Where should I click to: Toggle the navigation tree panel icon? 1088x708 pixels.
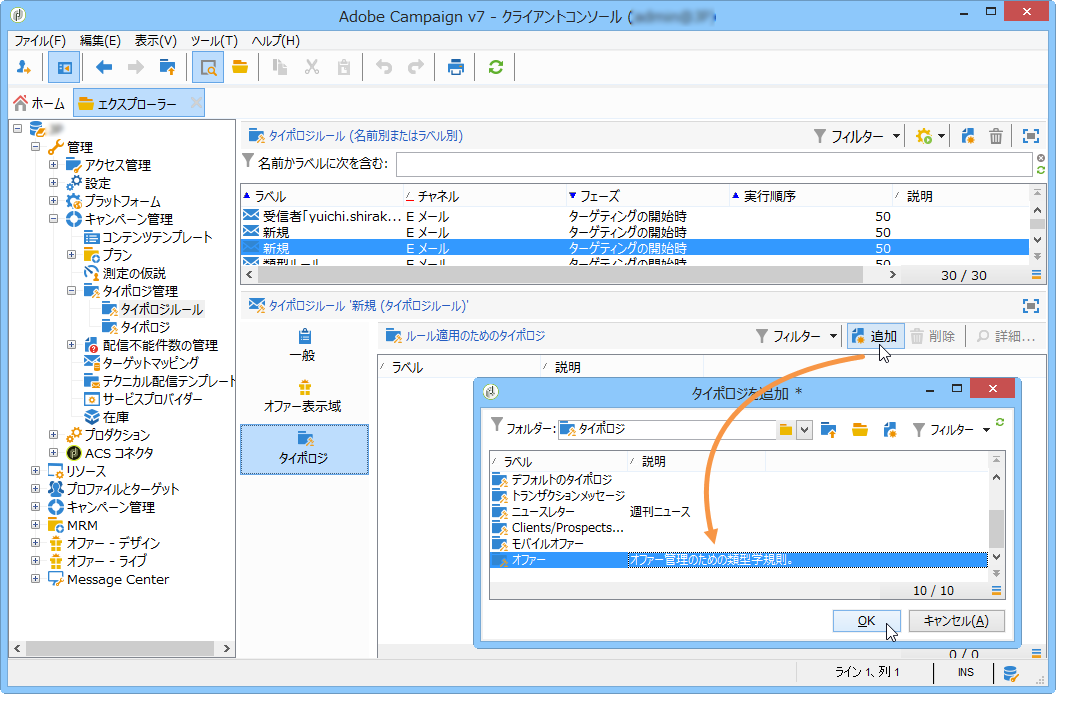[x=64, y=67]
